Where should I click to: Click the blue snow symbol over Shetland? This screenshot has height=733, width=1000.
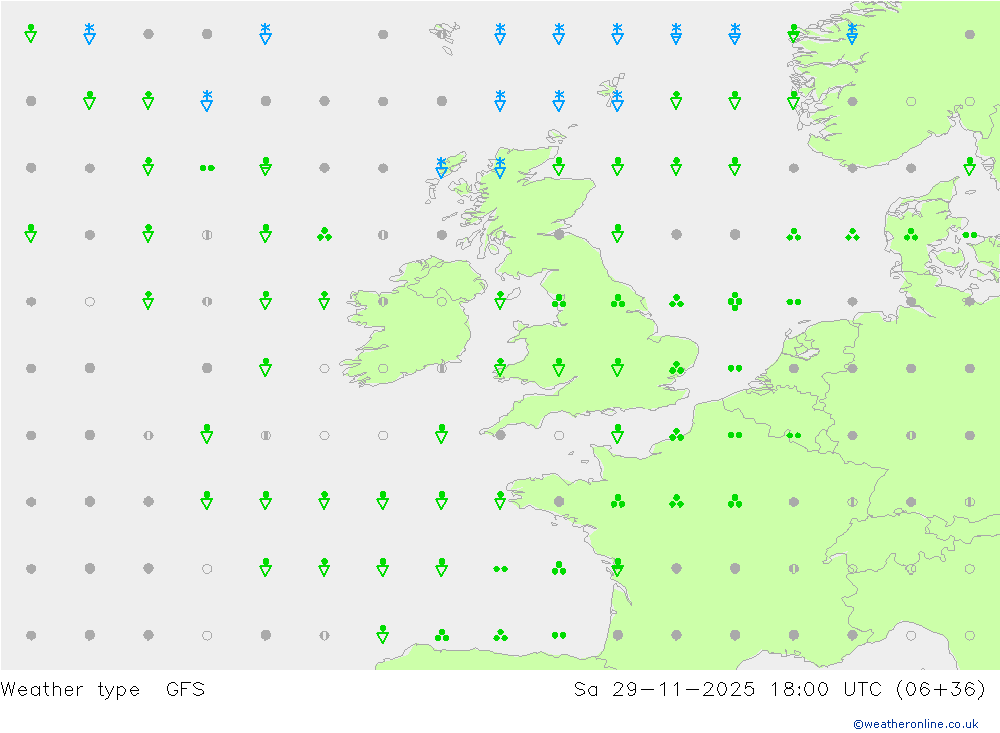tap(617, 101)
